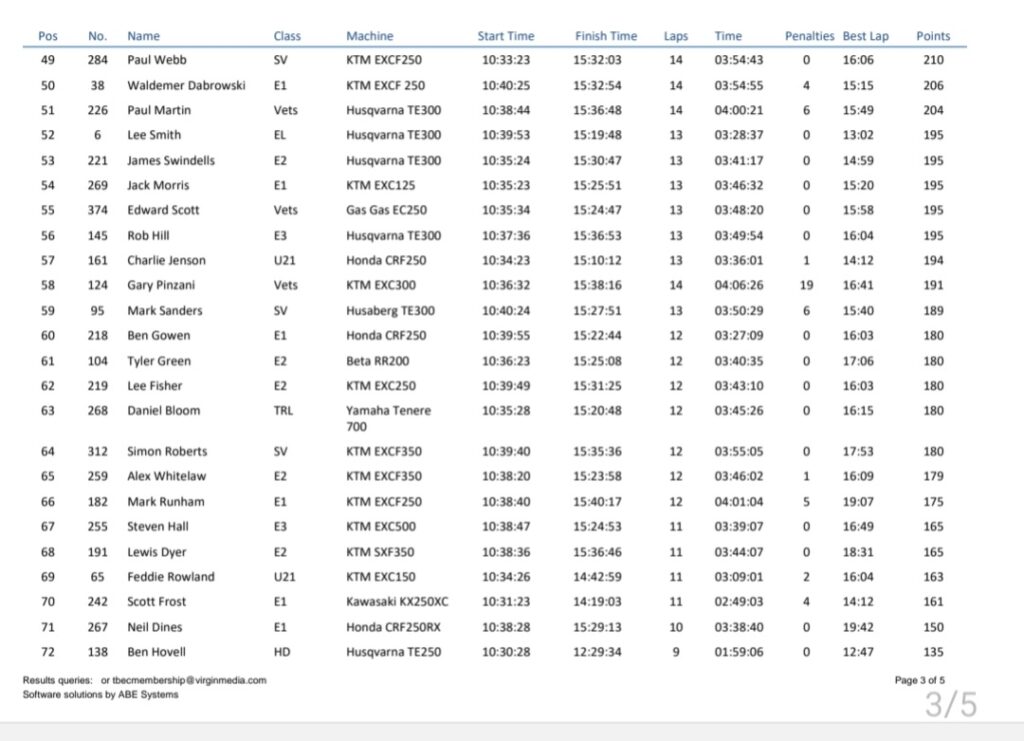1024x741 pixels.
Task: Click rider name Paul Webb
Action: [x=155, y=60]
